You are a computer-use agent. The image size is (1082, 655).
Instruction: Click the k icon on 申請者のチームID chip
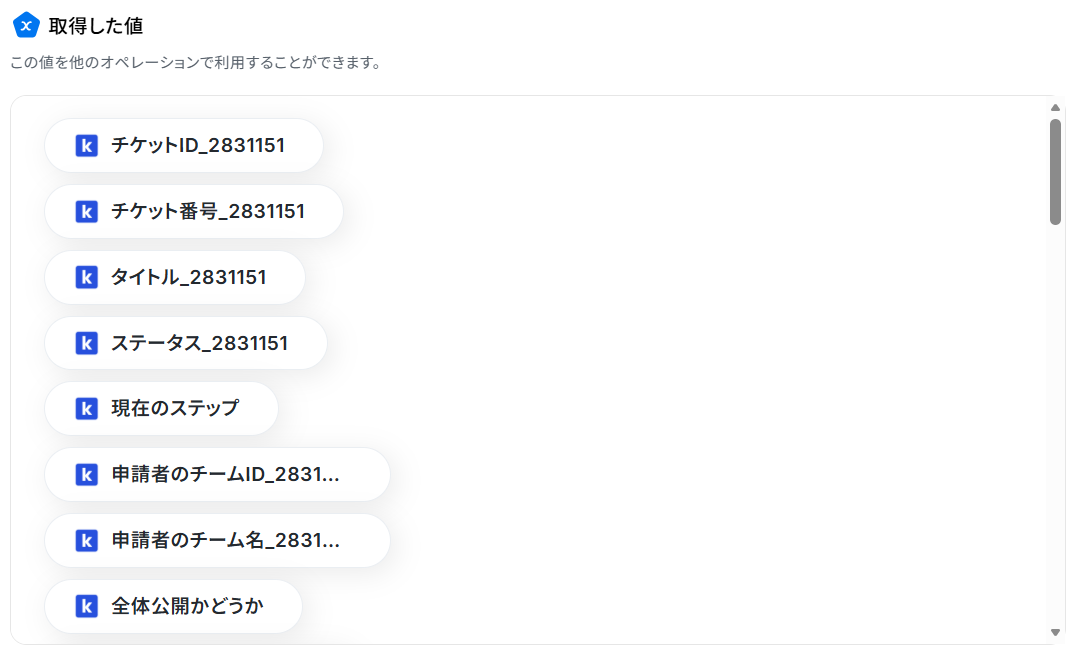pos(86,475)
